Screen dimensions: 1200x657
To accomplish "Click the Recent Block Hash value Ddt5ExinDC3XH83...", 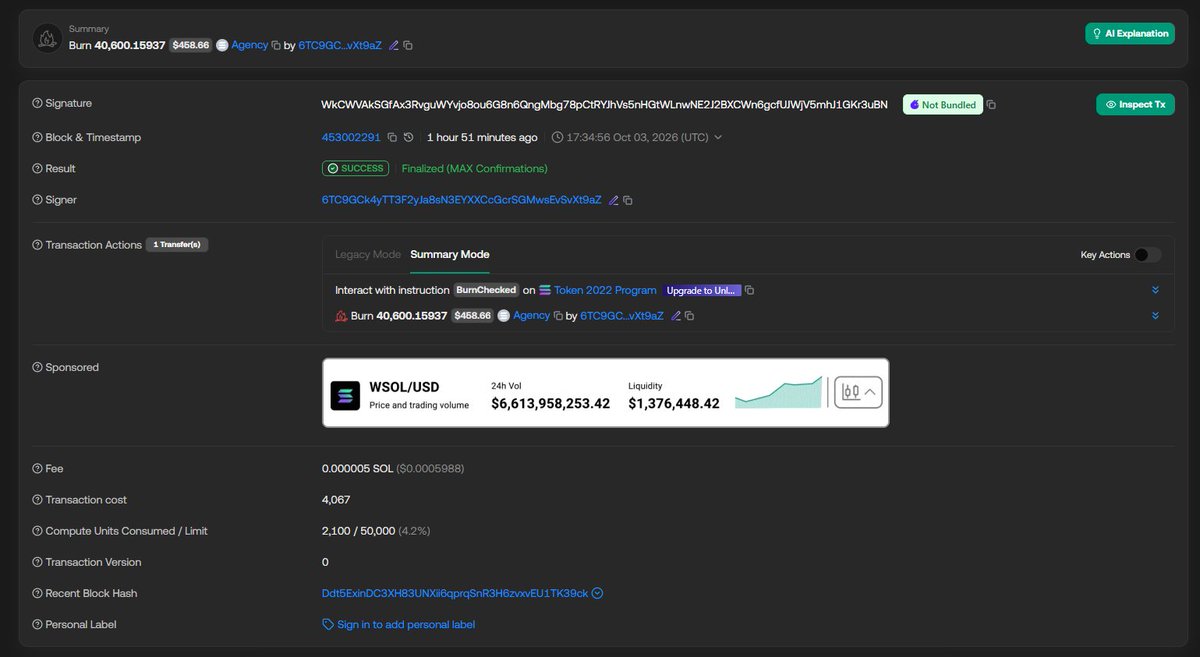I will [x=455, y=593].
